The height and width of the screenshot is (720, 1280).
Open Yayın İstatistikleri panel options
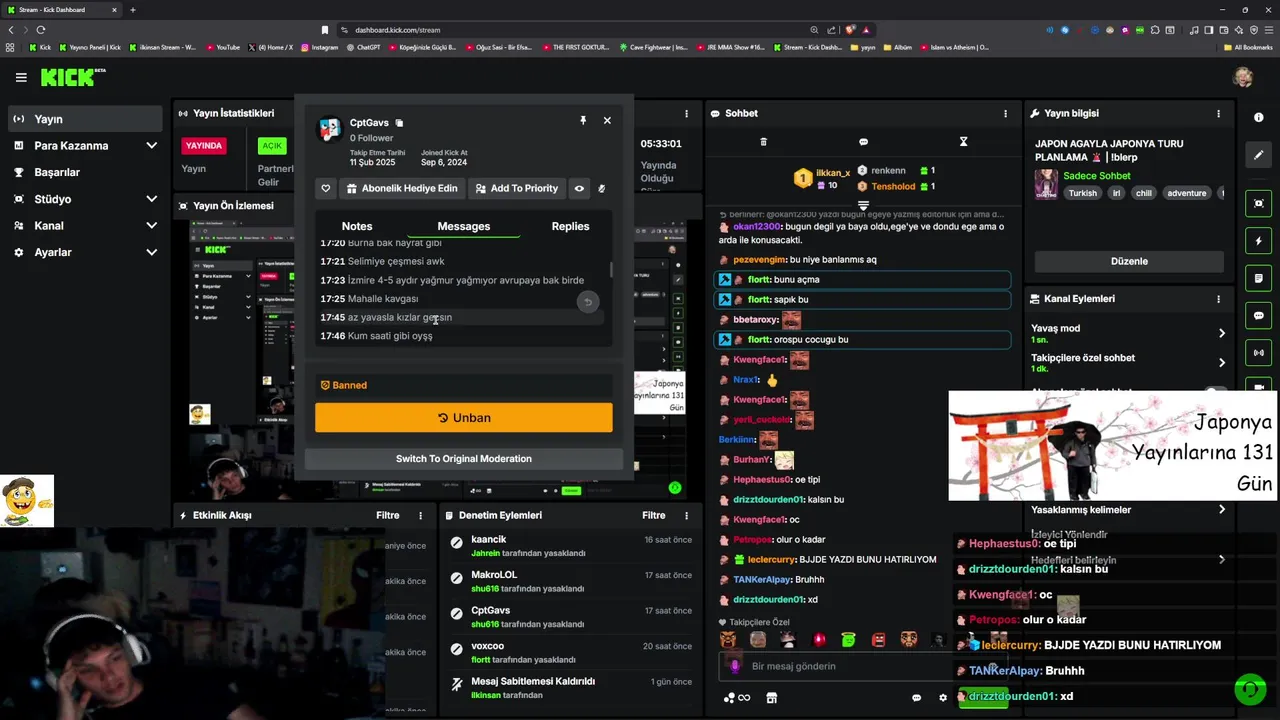click(686, 114)
